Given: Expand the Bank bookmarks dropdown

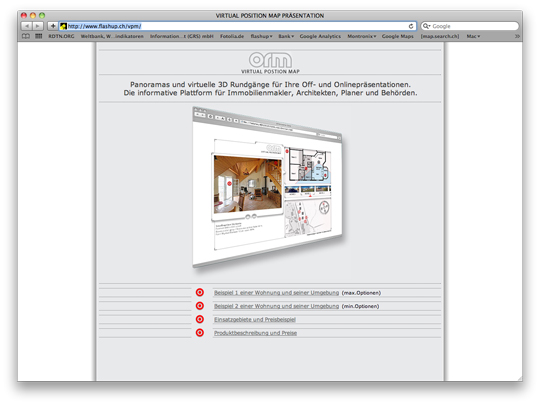Looking at the screenshot, I should point(286,36).
